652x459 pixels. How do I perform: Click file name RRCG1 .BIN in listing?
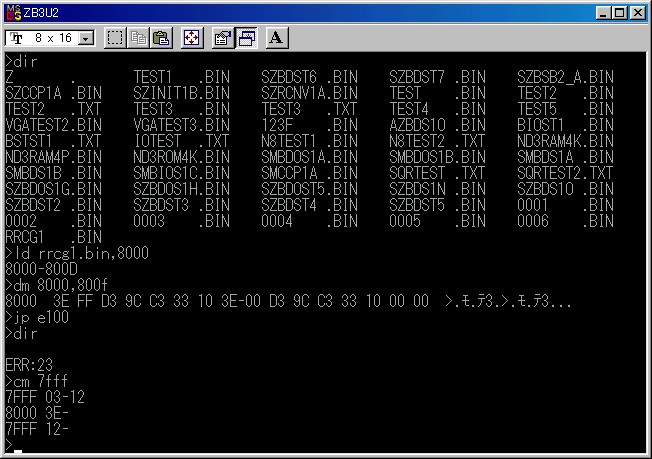click(x=54, y=237)
